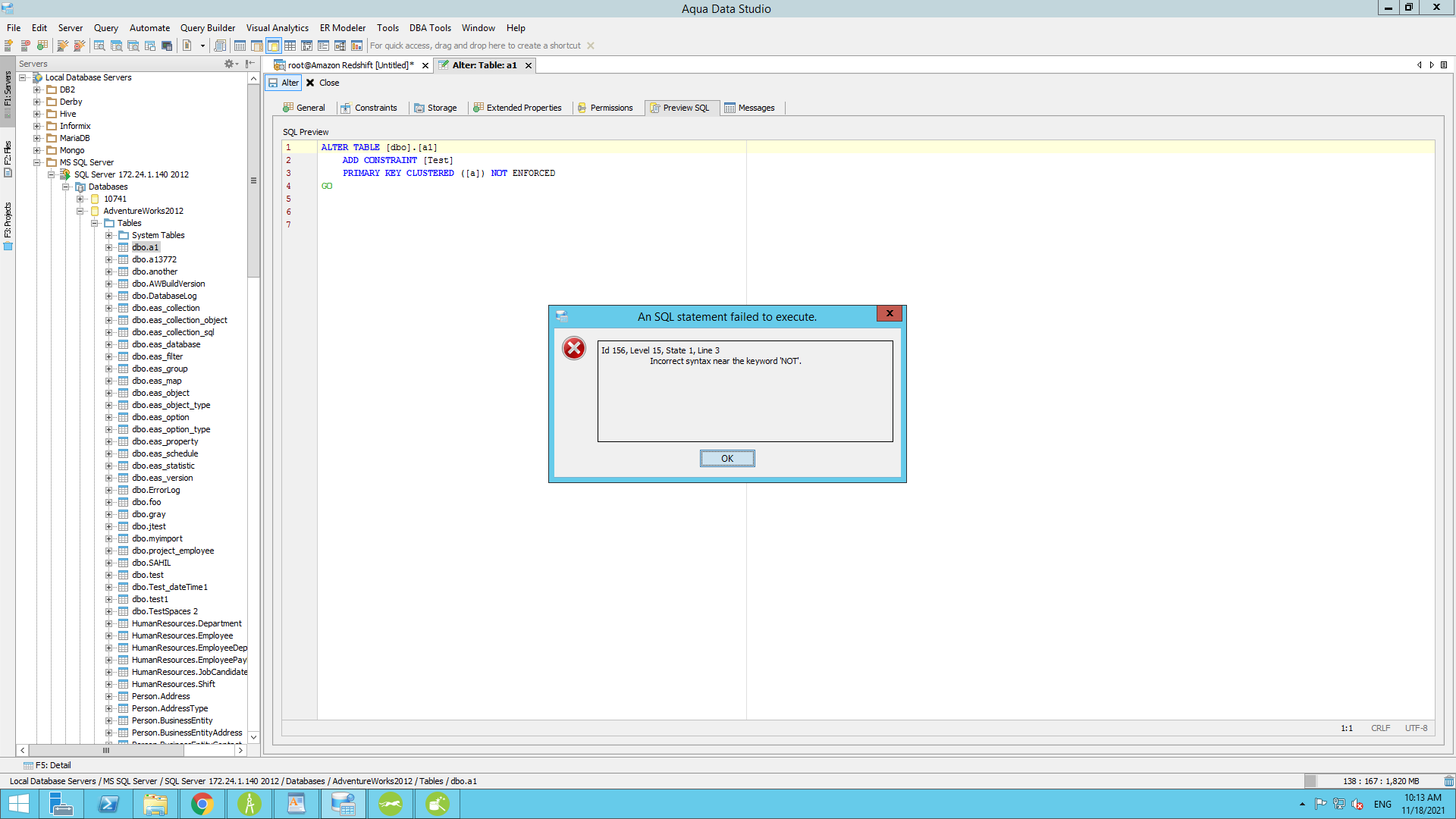The height and width of the screenshot is (819, 1456).
Task: Expand the Hive server folder
Action: pyautogui.click(x=36, y=114)
